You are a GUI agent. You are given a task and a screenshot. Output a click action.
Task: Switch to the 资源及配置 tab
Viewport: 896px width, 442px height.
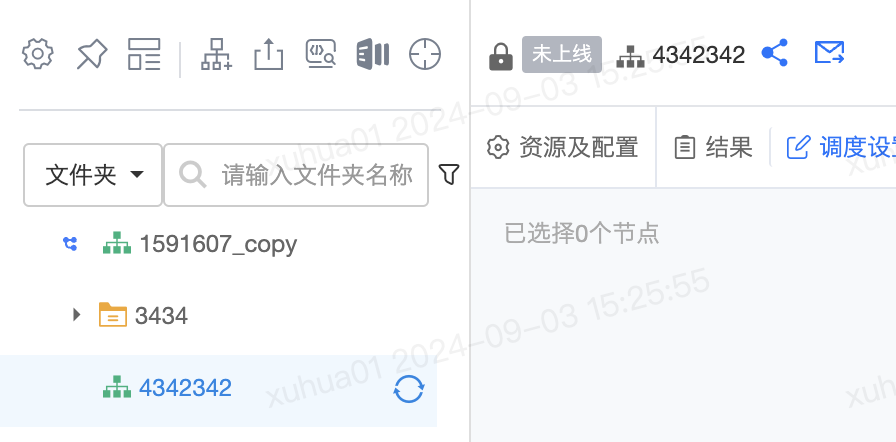[x=562, y=147]
